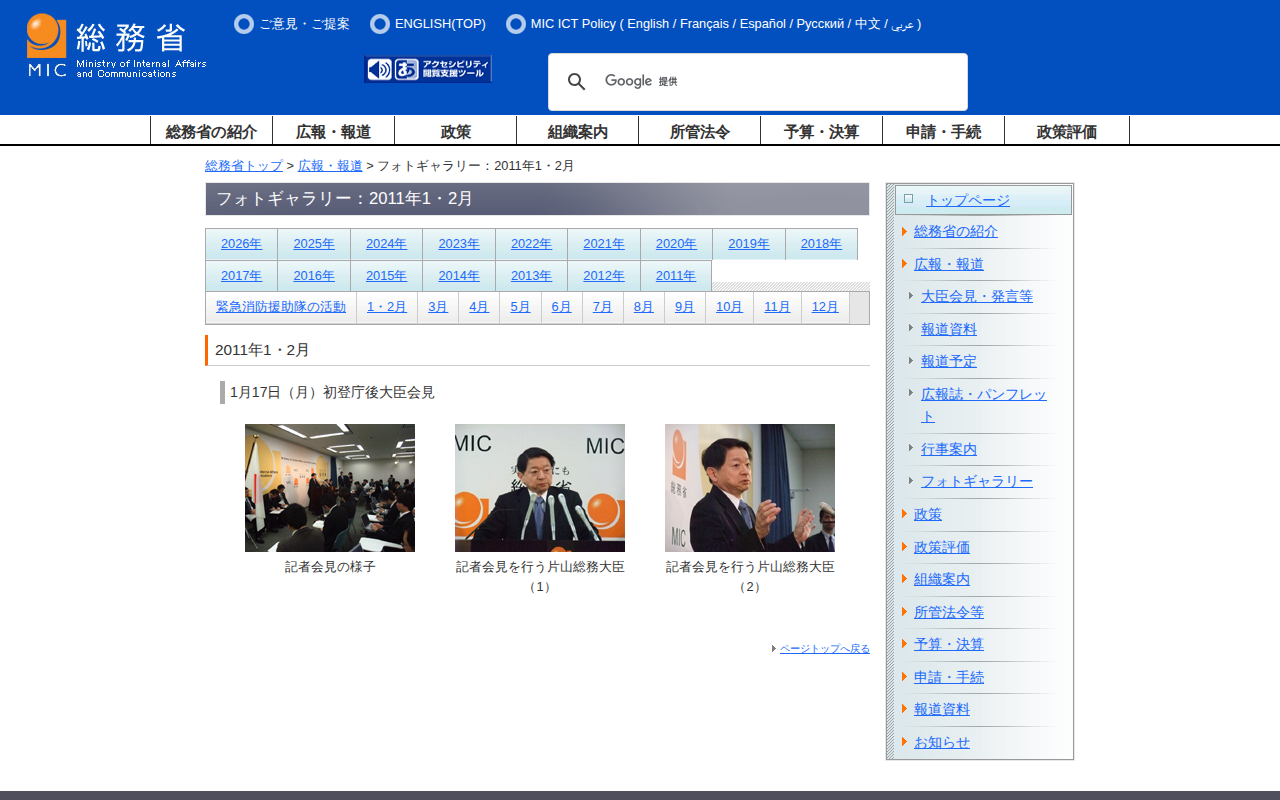Click the arrow icon next to ページトップへ戻る

tap(774, 649)
